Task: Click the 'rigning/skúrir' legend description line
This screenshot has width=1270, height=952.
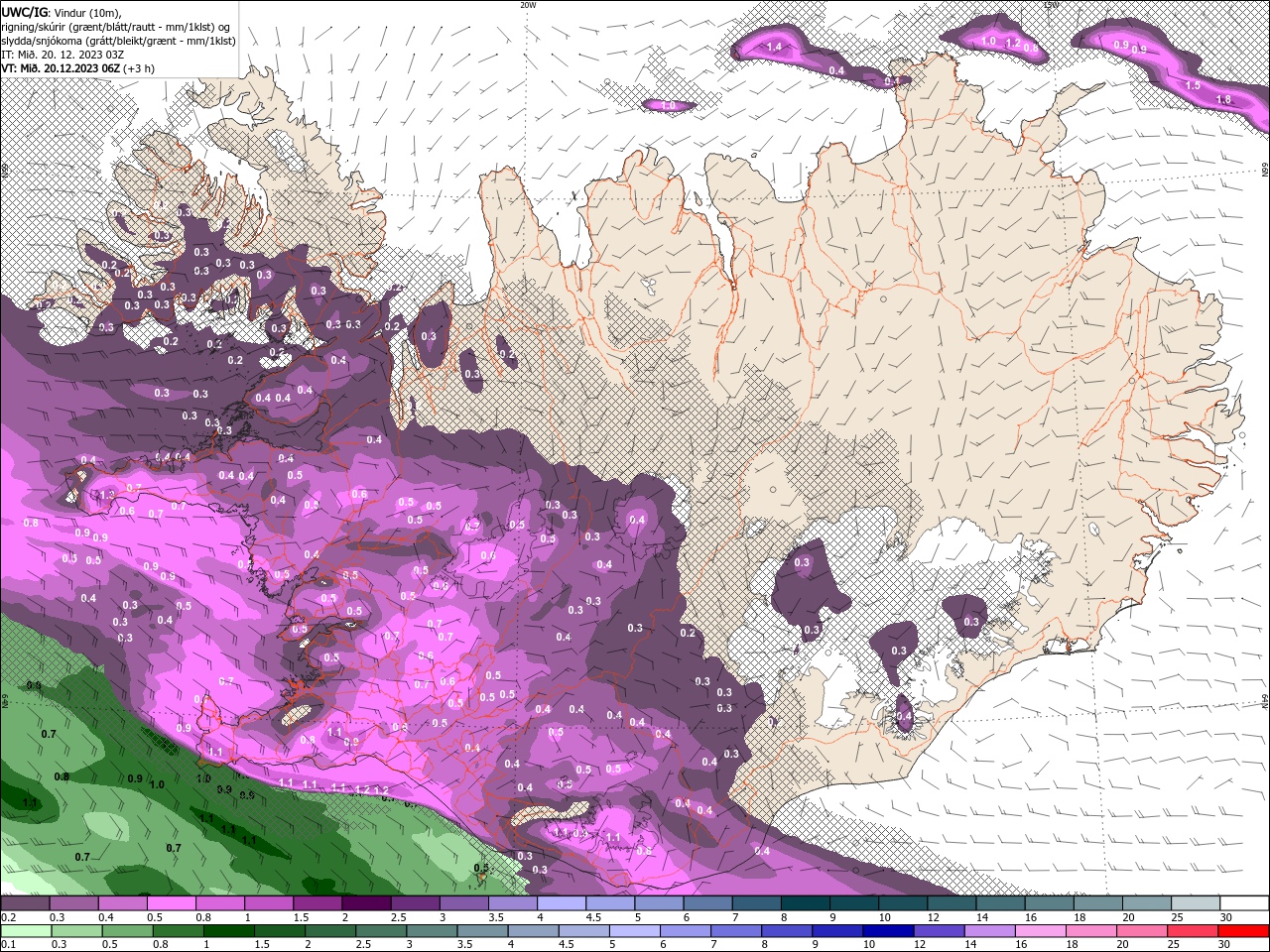Action: pos(116,26)
